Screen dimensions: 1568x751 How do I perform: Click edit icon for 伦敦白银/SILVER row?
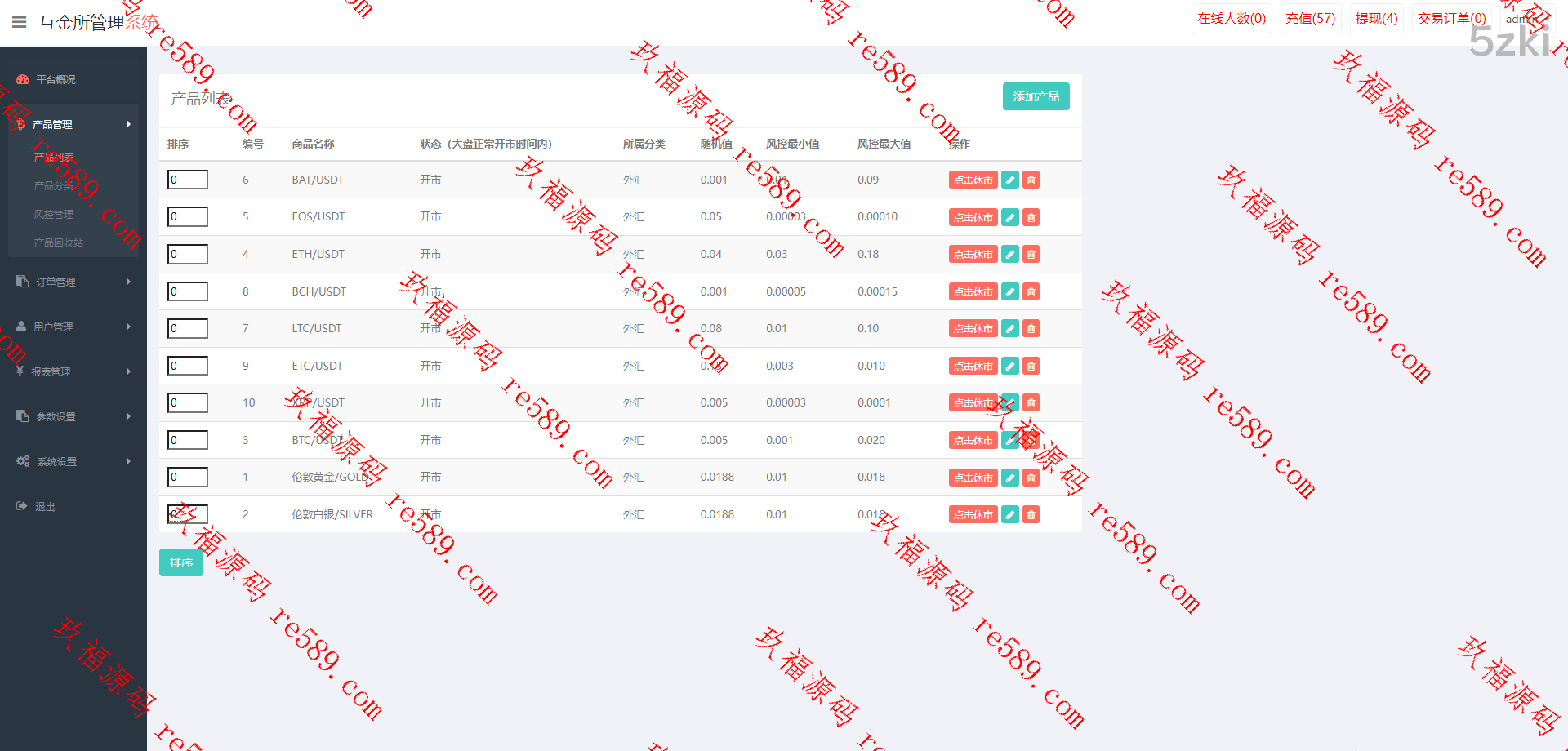pos(1010,515)
